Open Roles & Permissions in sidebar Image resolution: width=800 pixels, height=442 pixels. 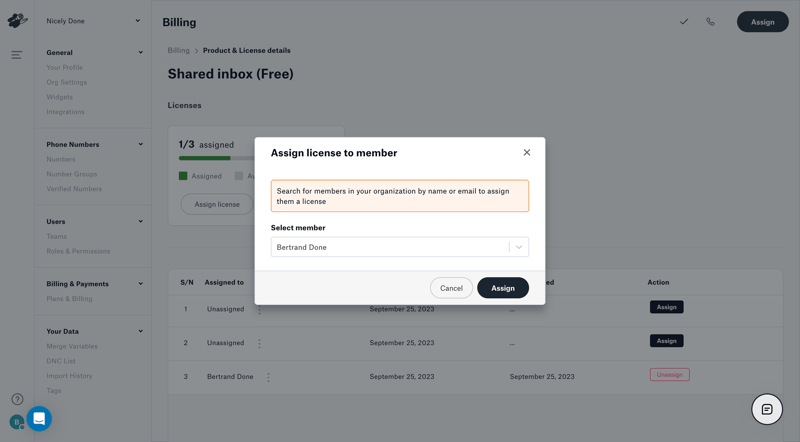[78, 251]
